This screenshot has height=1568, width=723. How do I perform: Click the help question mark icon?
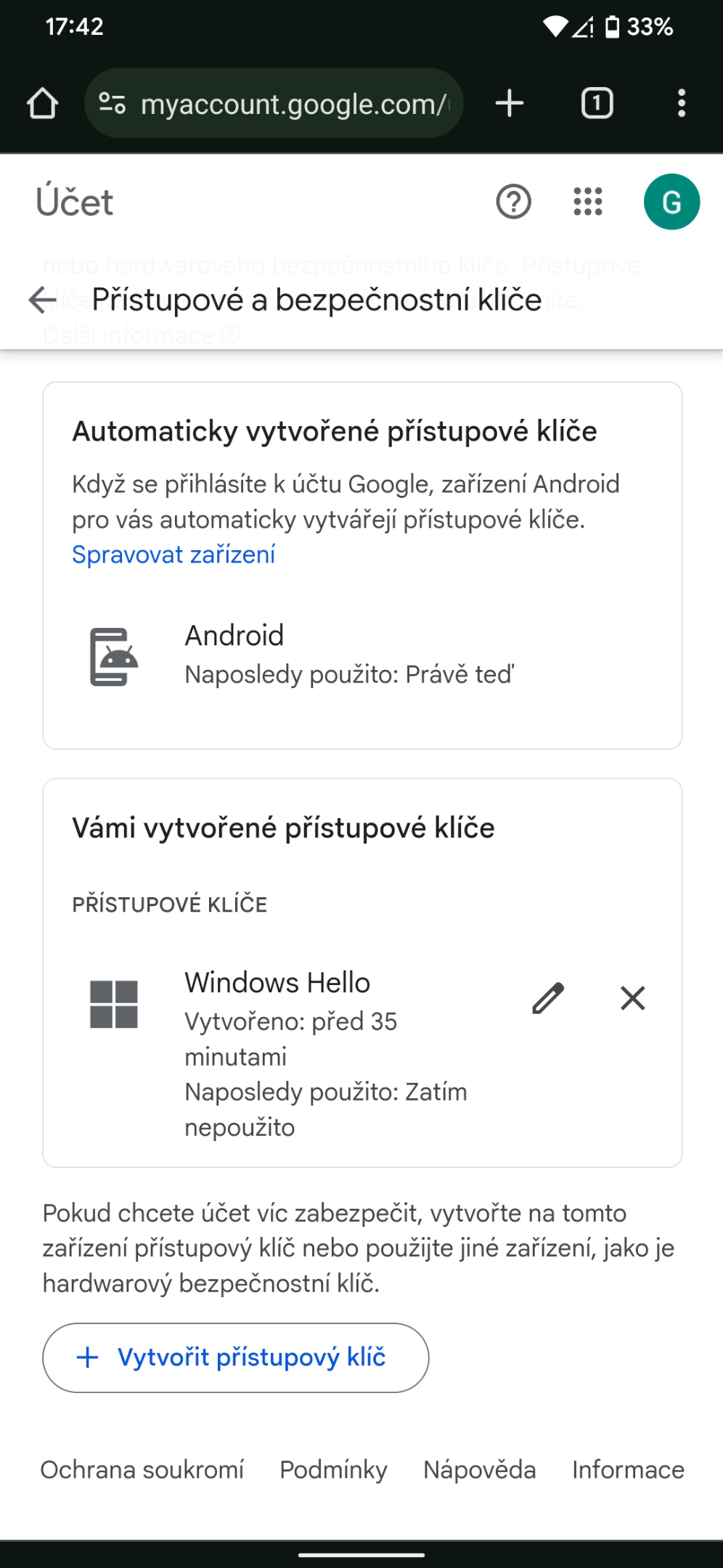[513, 202]
